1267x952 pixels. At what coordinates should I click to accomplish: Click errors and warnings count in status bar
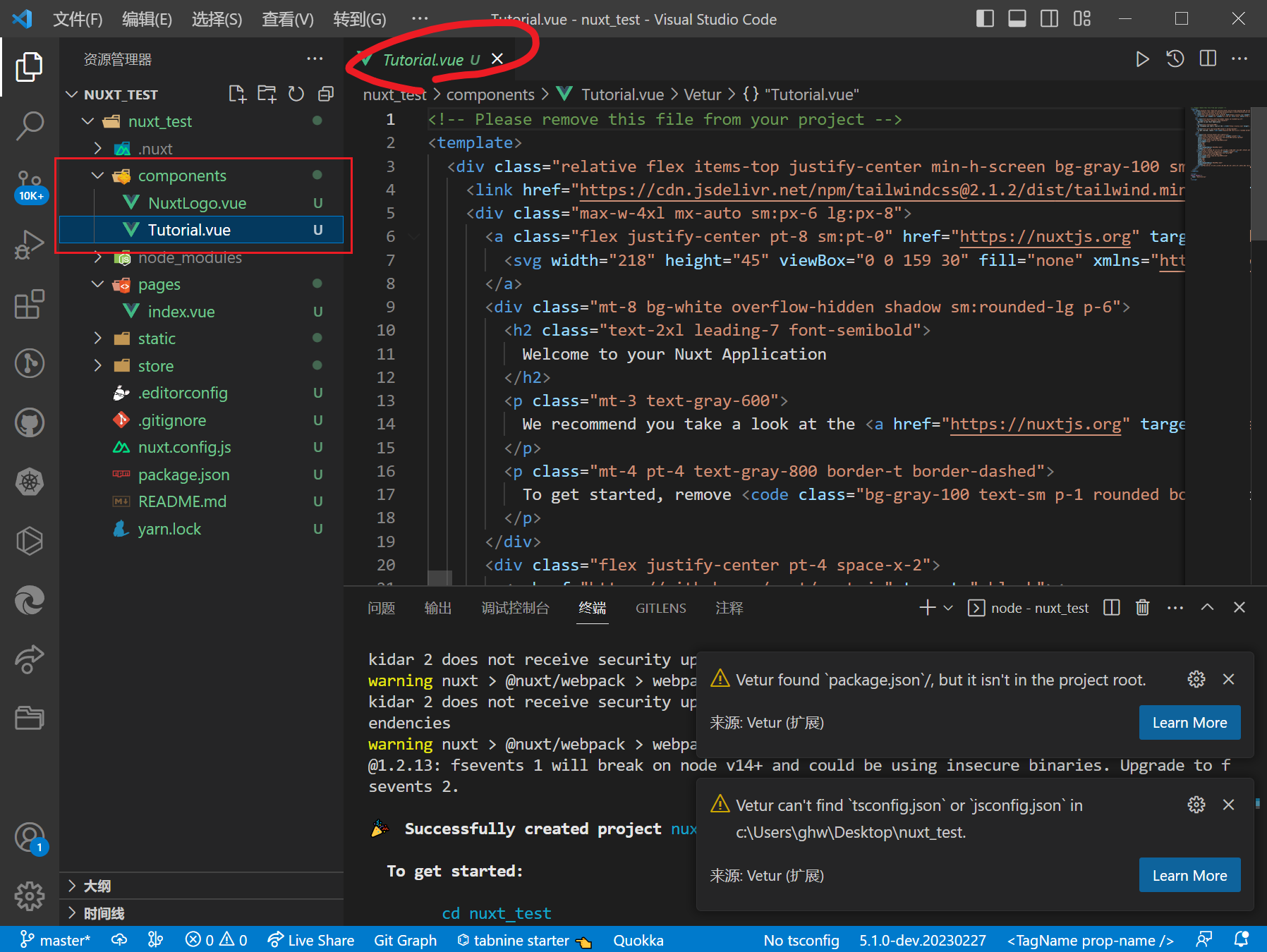coord(216,940)
